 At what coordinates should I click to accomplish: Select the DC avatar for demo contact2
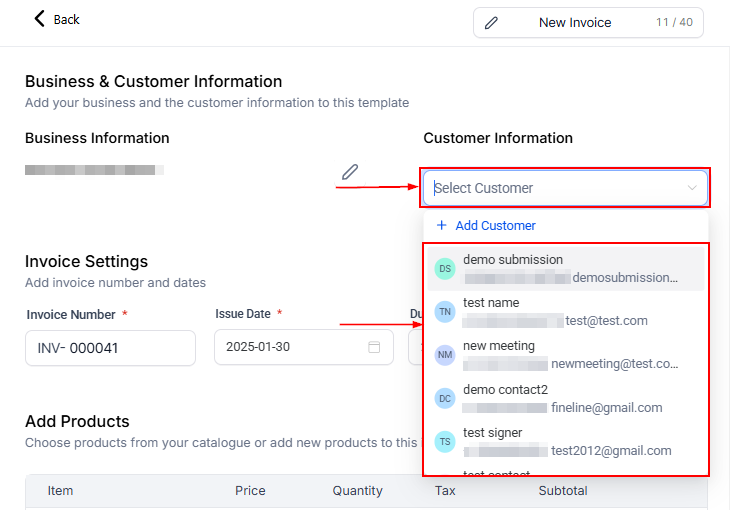[x=445, y=399]
